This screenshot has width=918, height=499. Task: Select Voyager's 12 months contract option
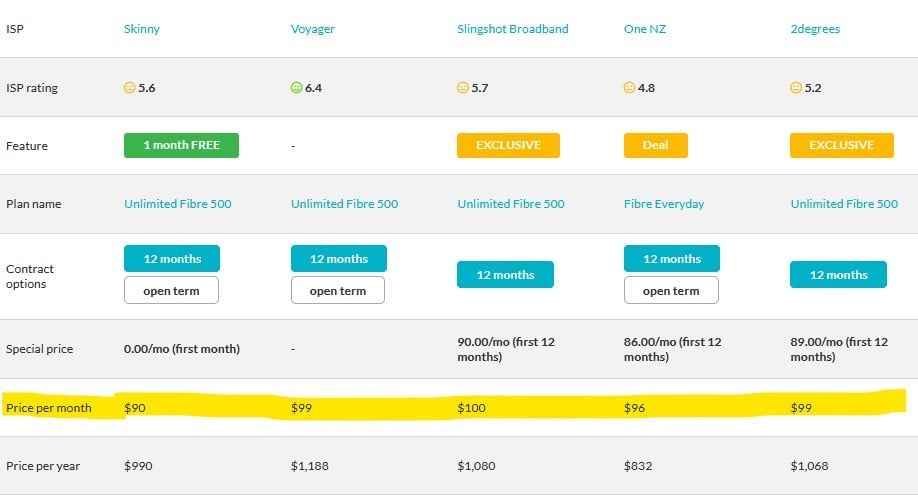coord(338,259)
